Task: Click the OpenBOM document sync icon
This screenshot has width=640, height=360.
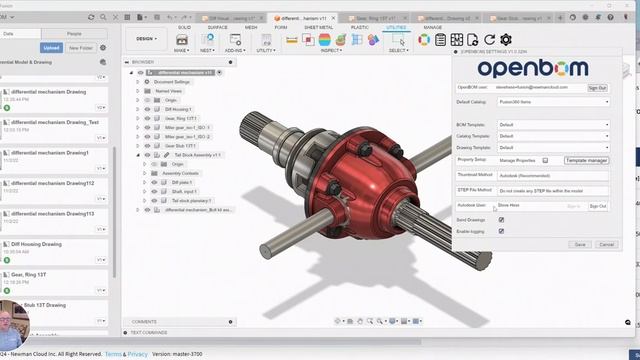Action: pos(473,40)
